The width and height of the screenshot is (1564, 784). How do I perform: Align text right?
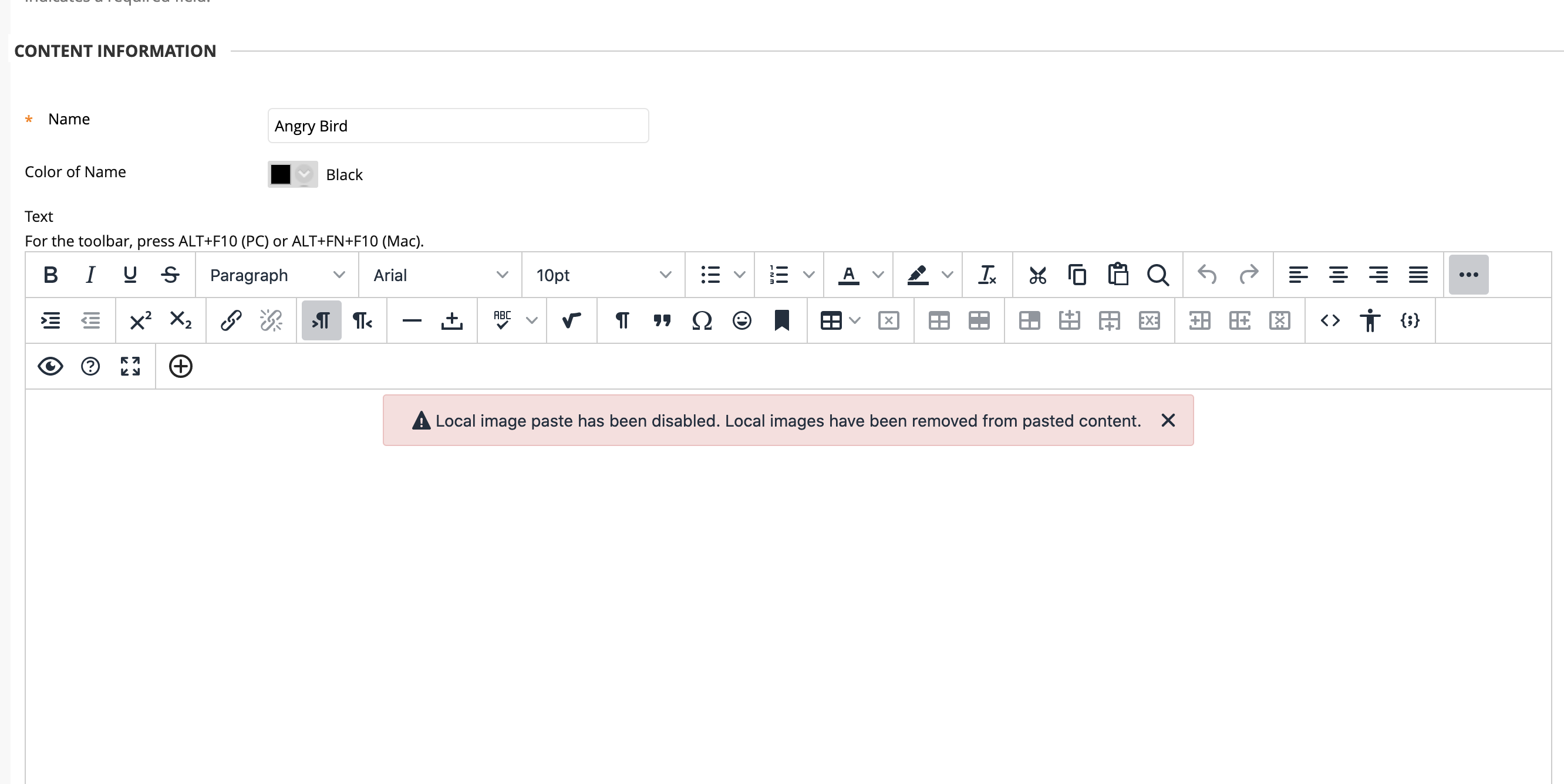coord(1378,275)
